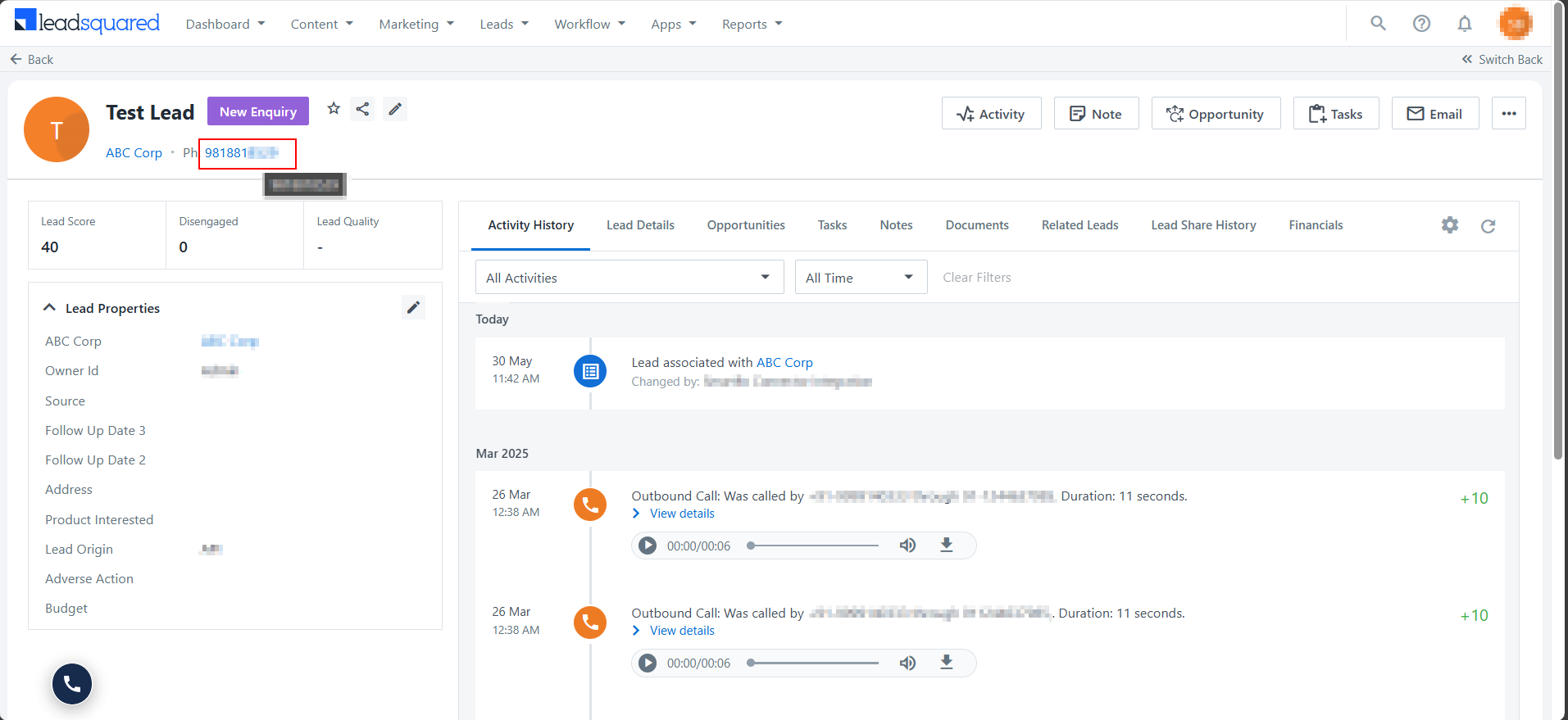The width and height of the screenshot is (1568, 720).
Task: Mute the second call recording volume
Action: 907,663
